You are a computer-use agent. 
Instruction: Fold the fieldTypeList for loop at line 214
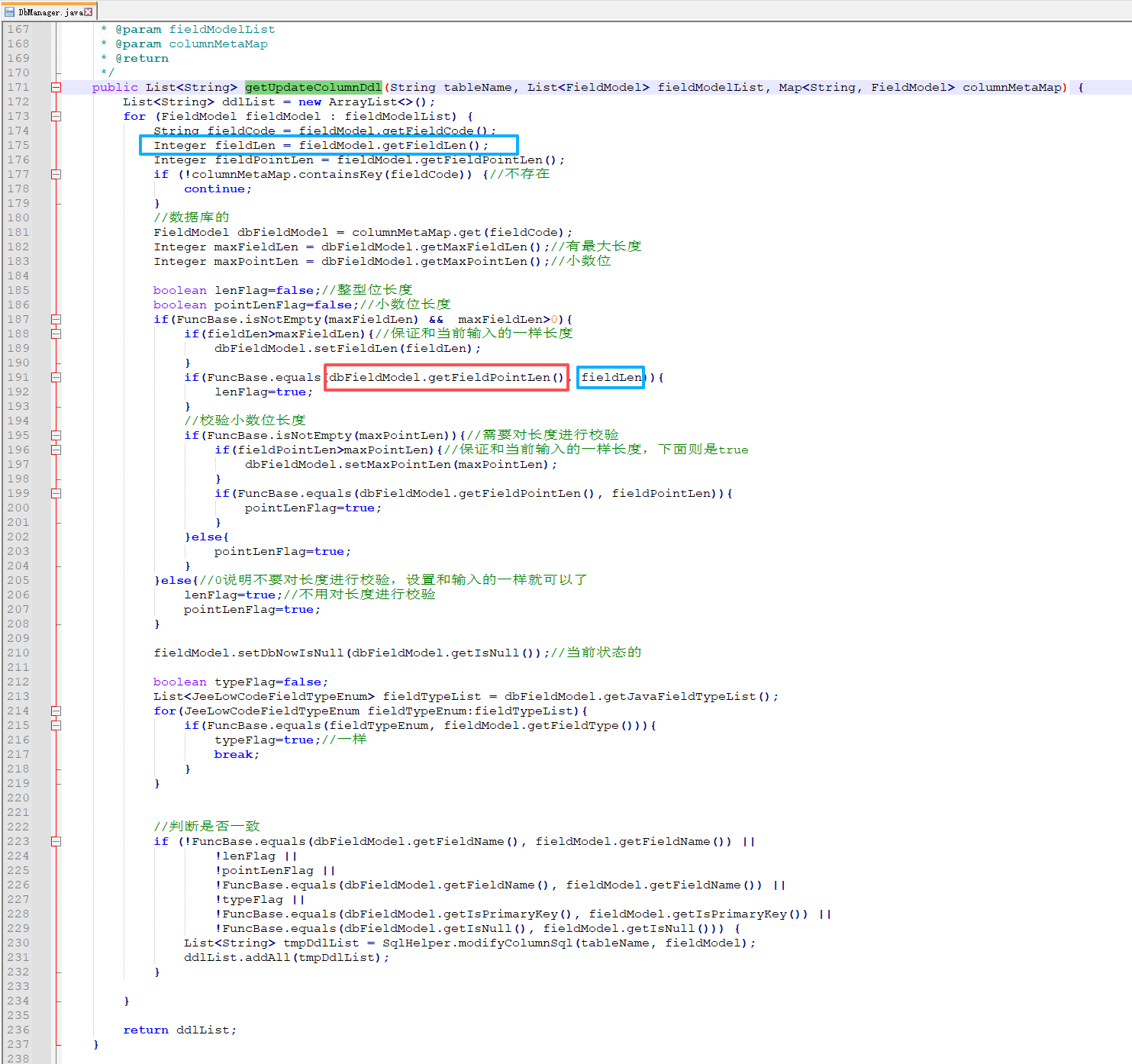click(56, 711)
